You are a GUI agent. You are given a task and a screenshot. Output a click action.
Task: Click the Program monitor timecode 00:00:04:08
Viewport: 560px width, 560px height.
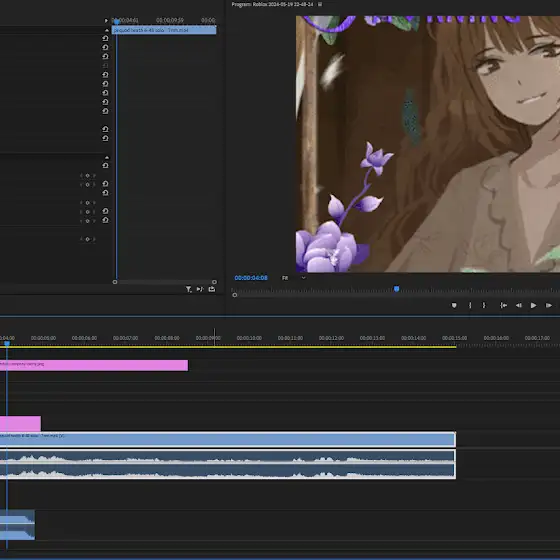tap(251, 278)
